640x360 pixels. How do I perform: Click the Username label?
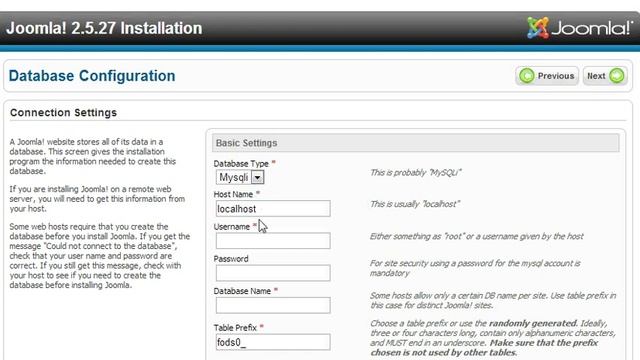(231, 227)
